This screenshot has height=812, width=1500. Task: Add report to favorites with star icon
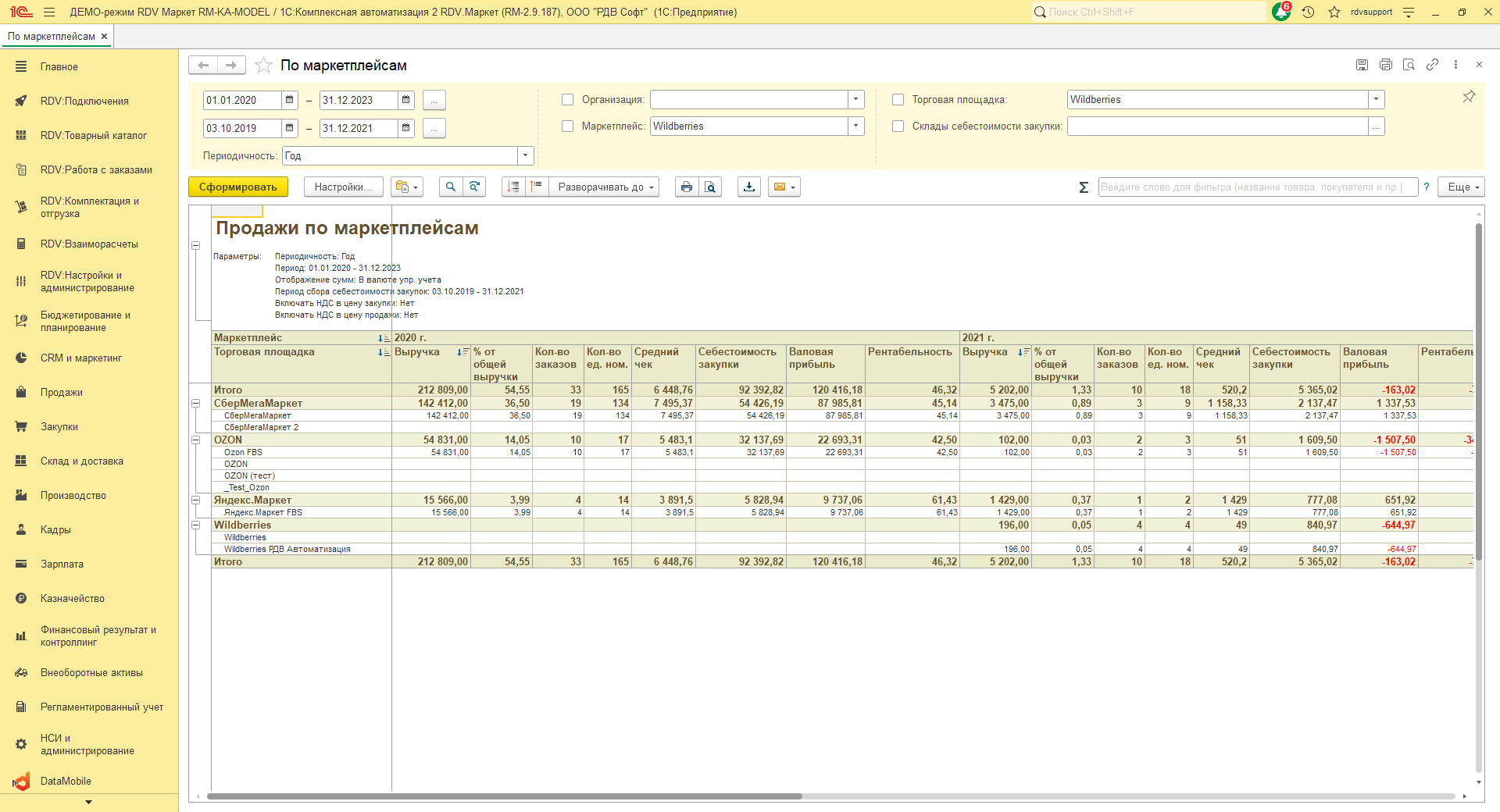pos(263,66)
